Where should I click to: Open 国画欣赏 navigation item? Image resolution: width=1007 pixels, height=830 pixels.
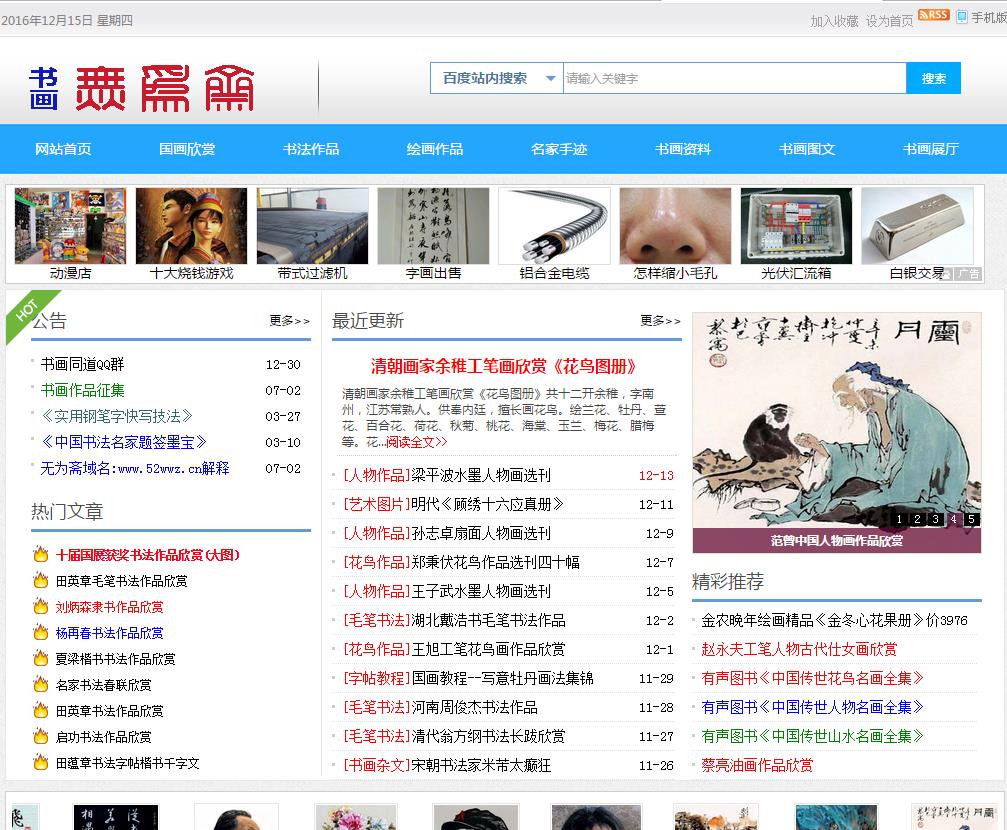187,149
